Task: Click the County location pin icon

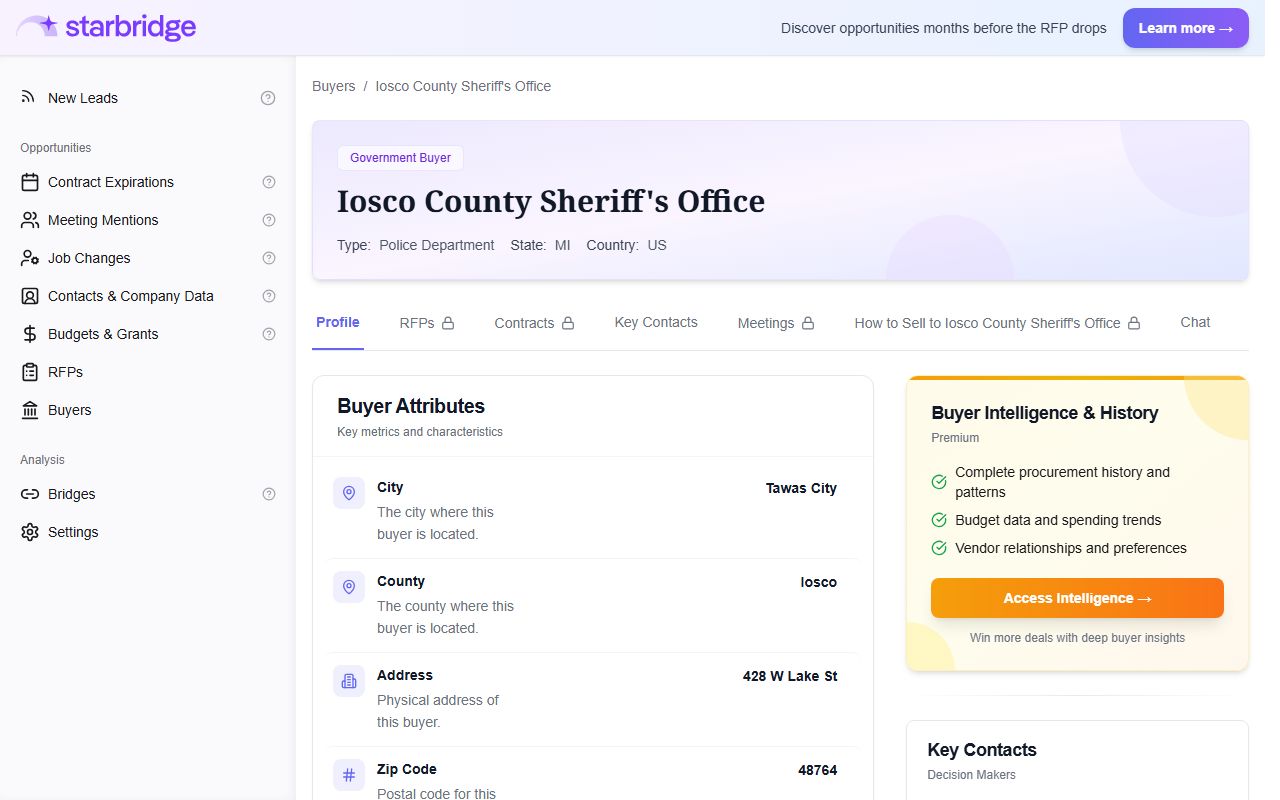Action: [349, 587]
